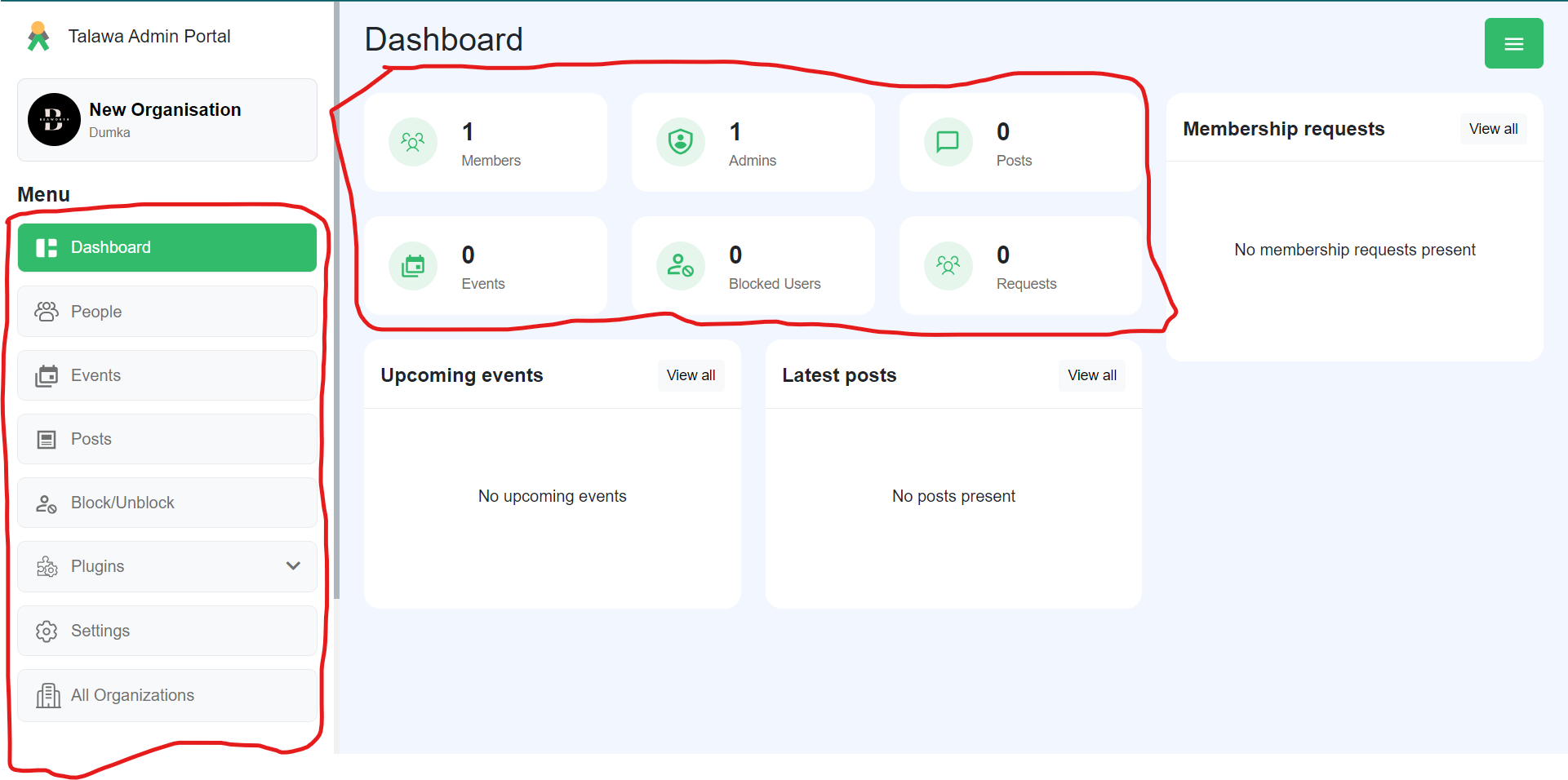Select the People icon in the sidebar
This screenshot has height=780, width=1568.
47,311
